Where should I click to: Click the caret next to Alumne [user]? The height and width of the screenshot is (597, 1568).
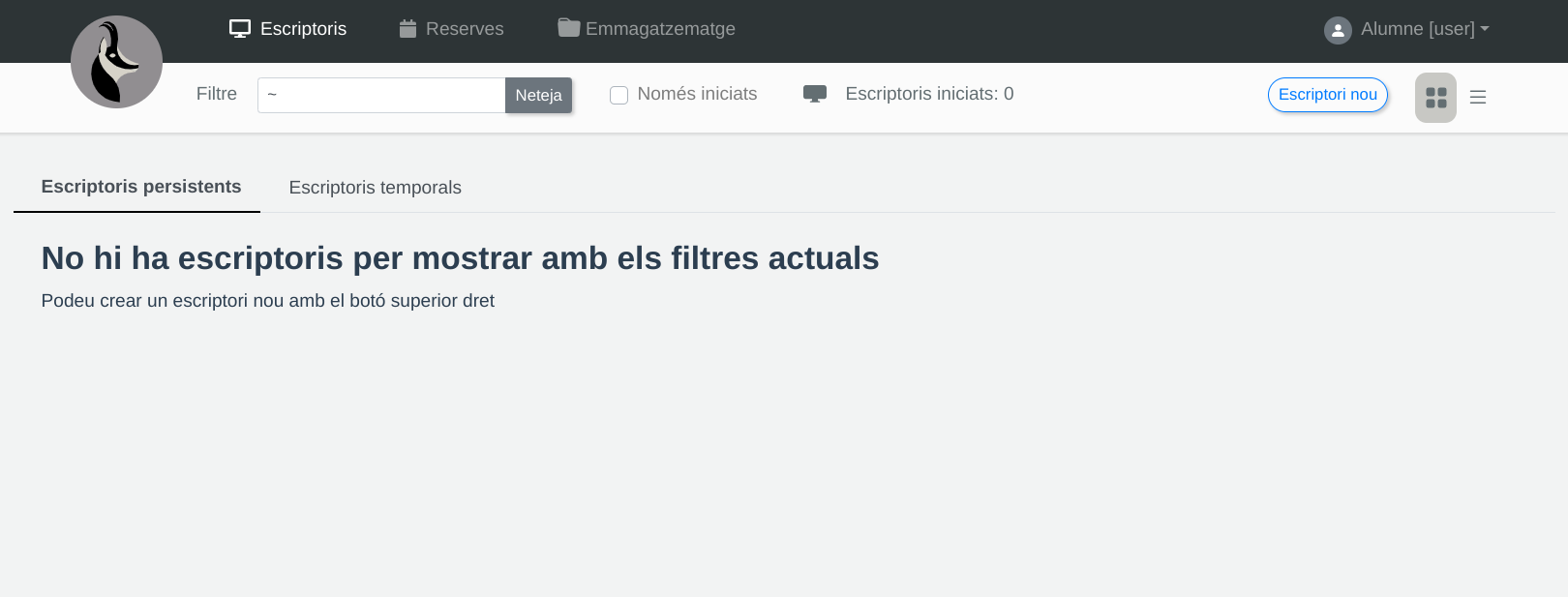[x=1485, y=29]
